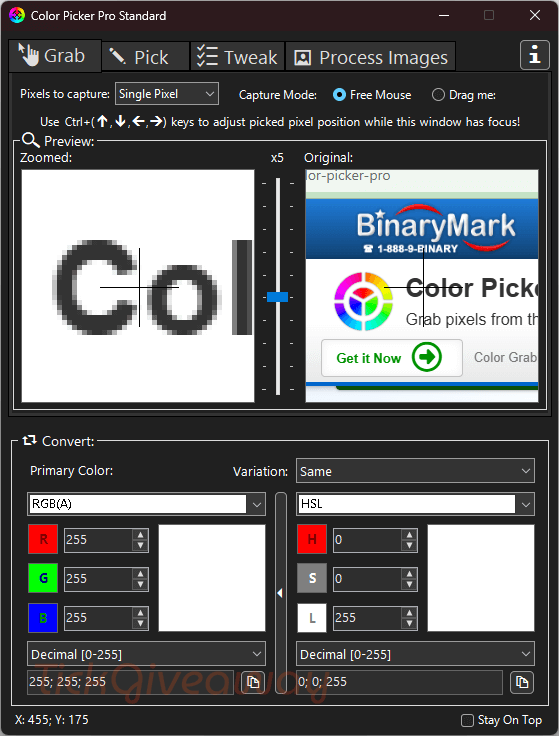Copy the RGB value 255; 255; 255
559x736 pixels.
[253, 682]
